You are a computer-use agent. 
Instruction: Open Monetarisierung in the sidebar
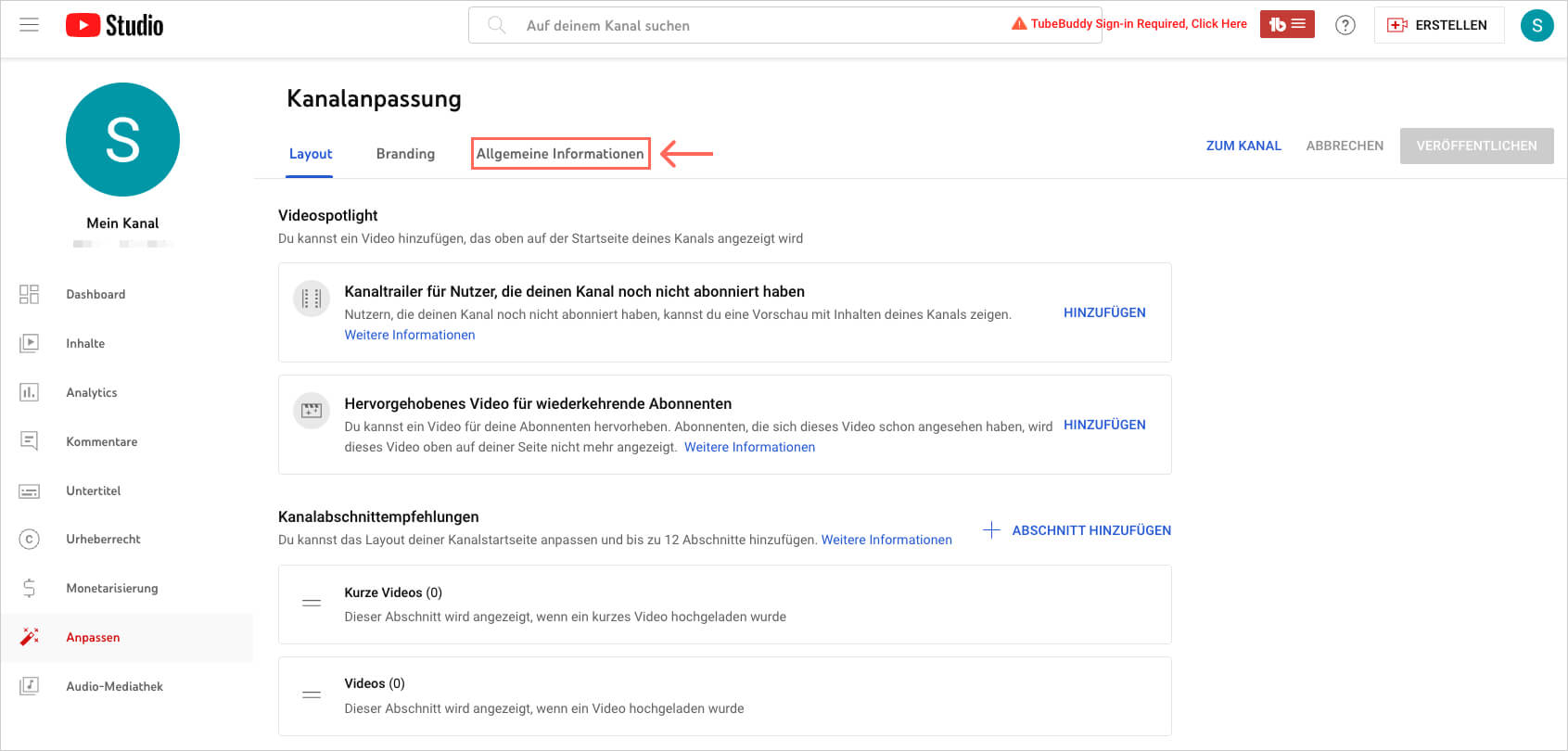[111, 588]
